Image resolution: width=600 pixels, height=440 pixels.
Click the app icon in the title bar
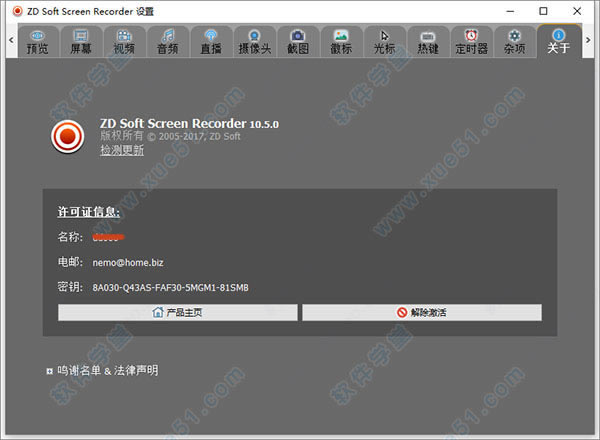[x=17, y=11]
